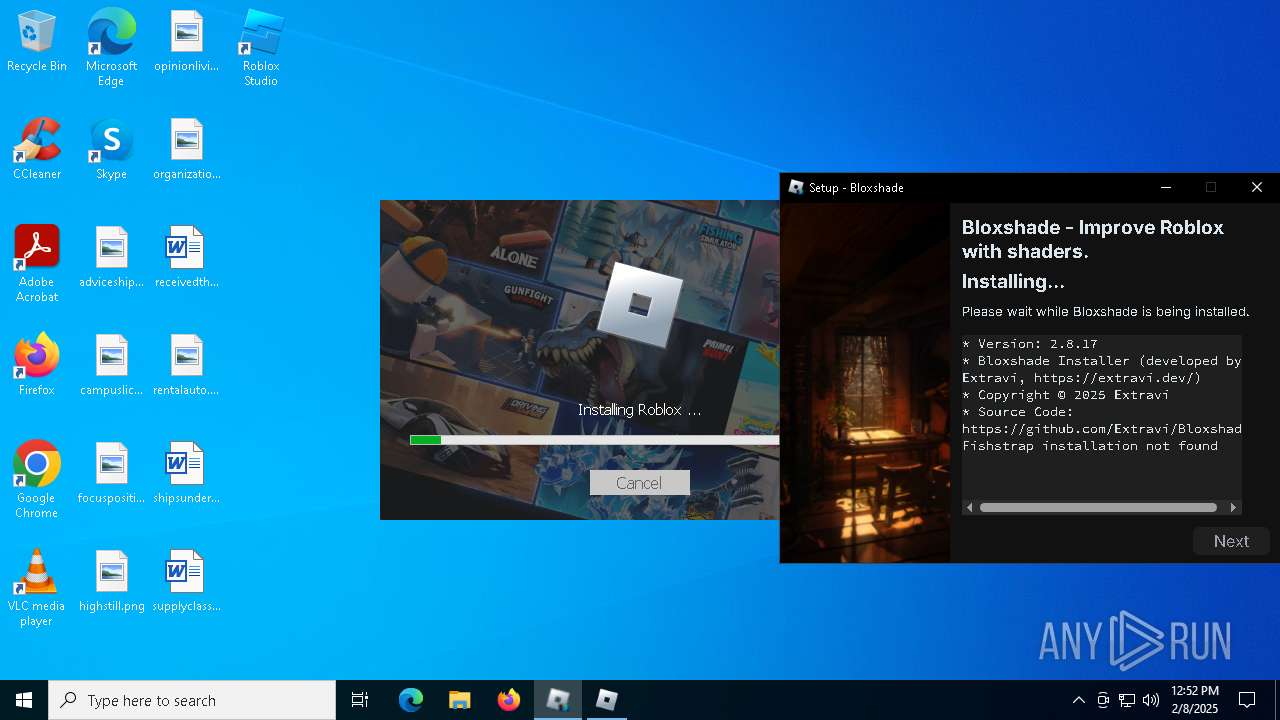
Task: Open the Skype desktop shortcut
Action: click(111, 150)
